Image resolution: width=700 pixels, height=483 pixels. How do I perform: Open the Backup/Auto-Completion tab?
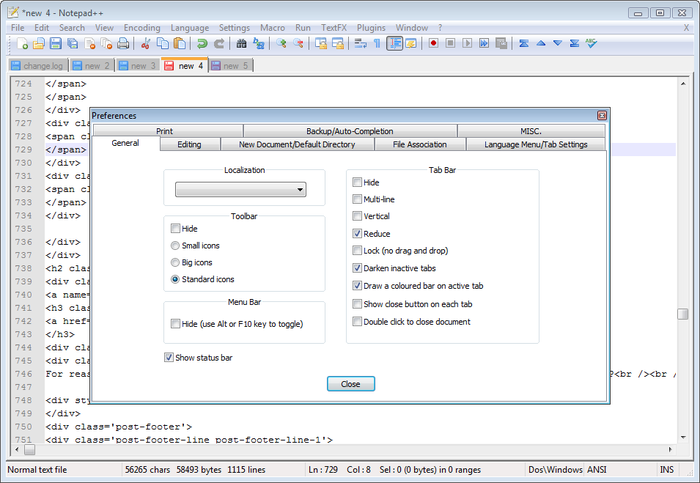pos(350,131)
